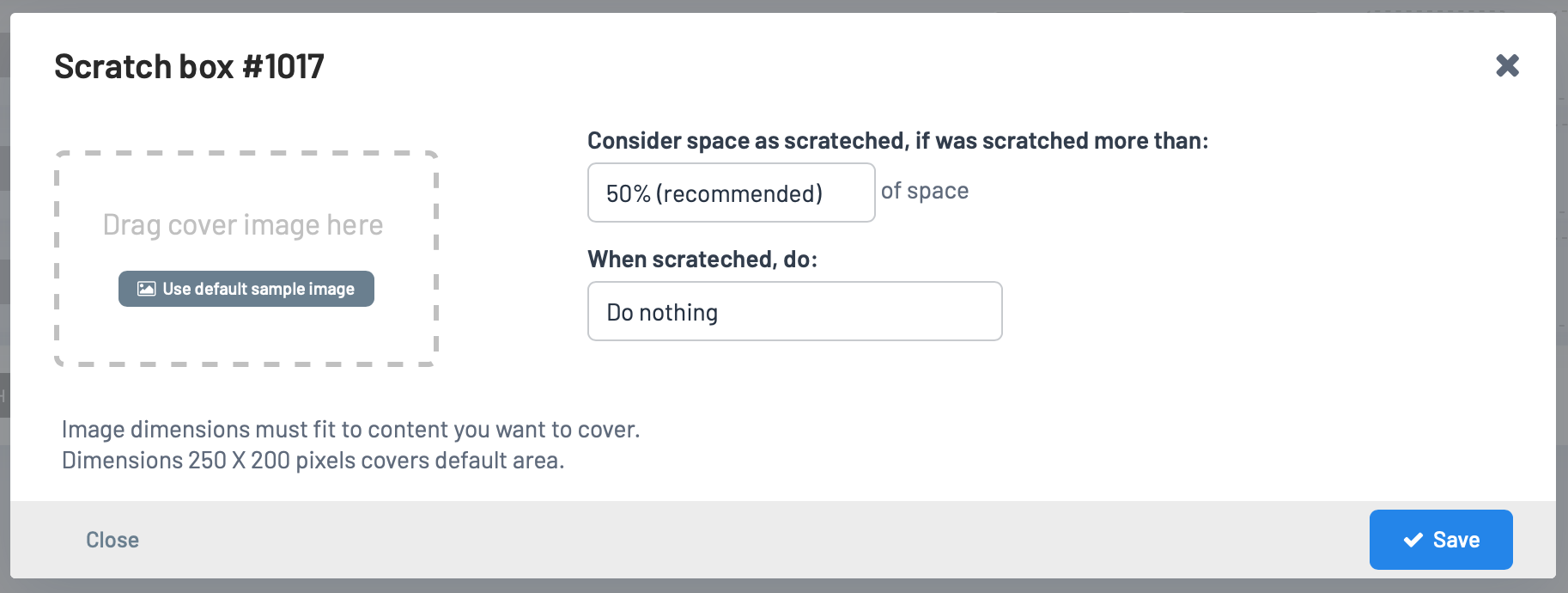The height and width of the screenshot is (593, 1568).
Task: Click the Scratch box #1017 title
Action: tap(189, 66)
